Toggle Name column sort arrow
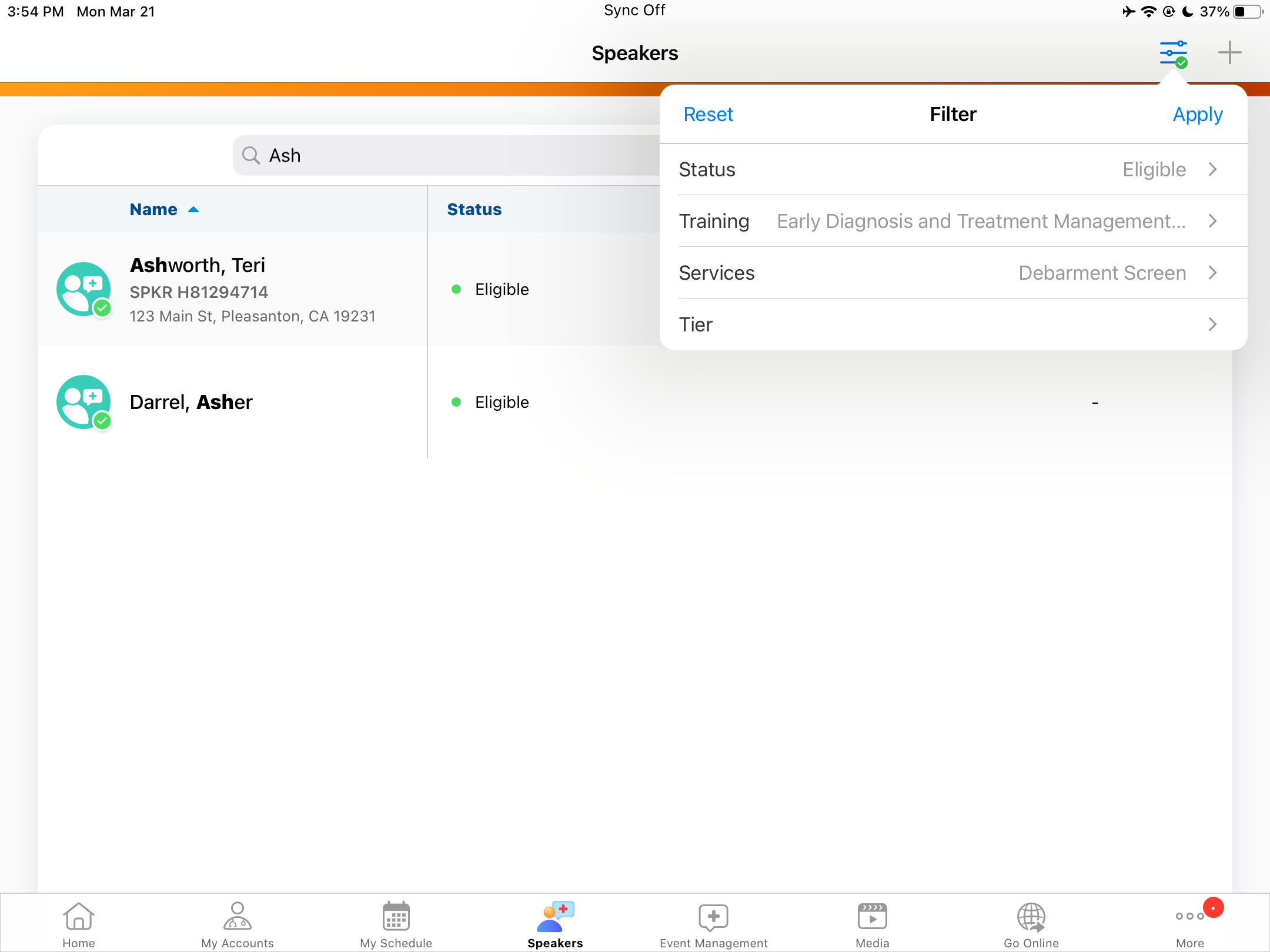Image resolution: width=1270 pixels, height=952 pixels. point(193,210)
